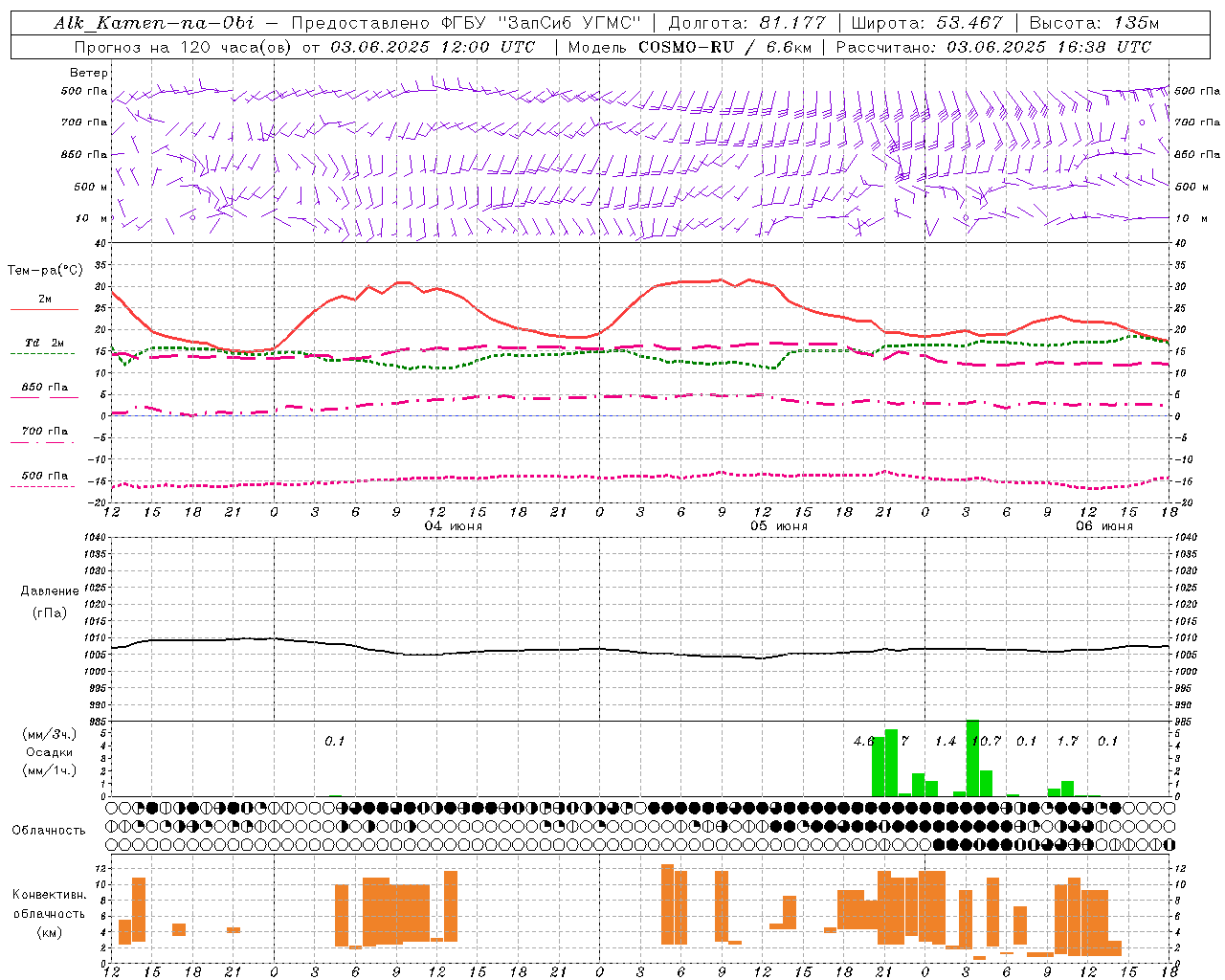Click the precipitation total 1.7
The image size is (1225, 980).
click(x=1068, y=742)
